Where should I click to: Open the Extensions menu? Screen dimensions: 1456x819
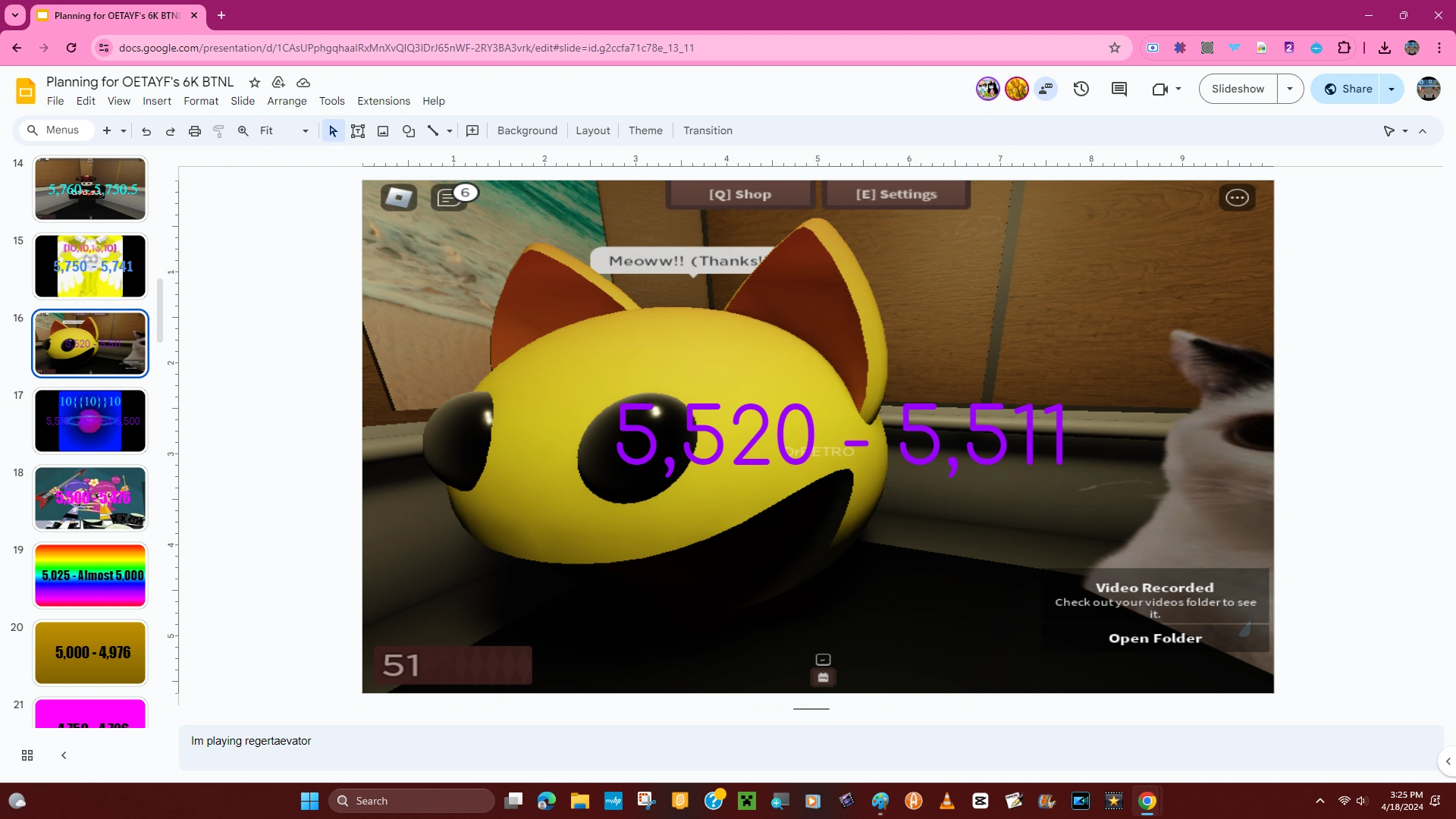tap(383, 101)
